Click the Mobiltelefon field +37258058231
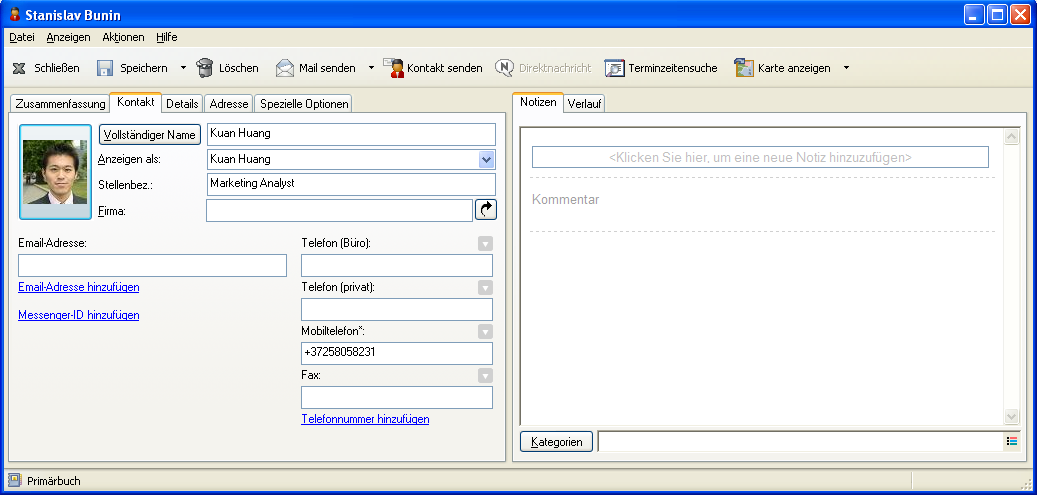The image size is (1037, 495). click(397, 353)
